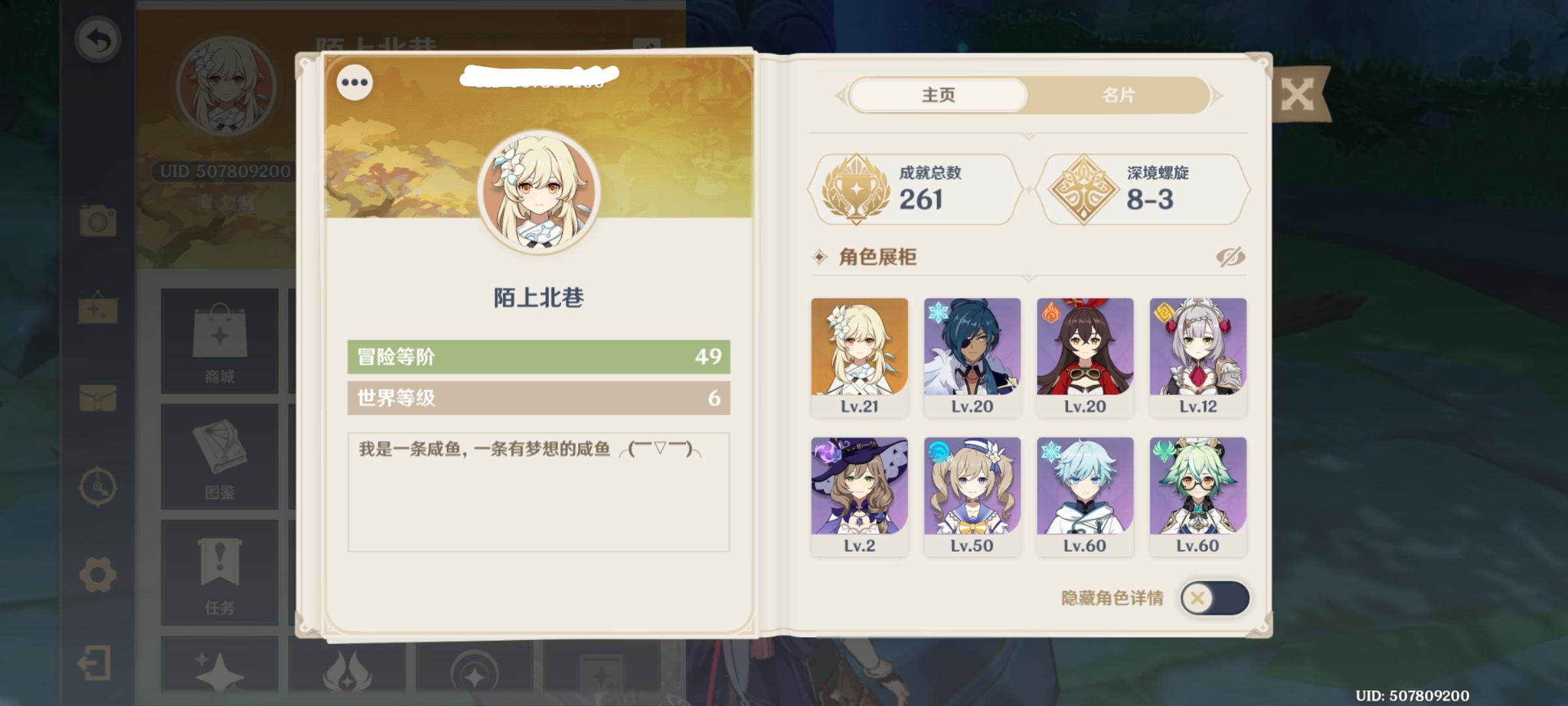Open the settings gear icon in sidebar
The height and width of the screenshot is (706, 1568).
[98, 575]
